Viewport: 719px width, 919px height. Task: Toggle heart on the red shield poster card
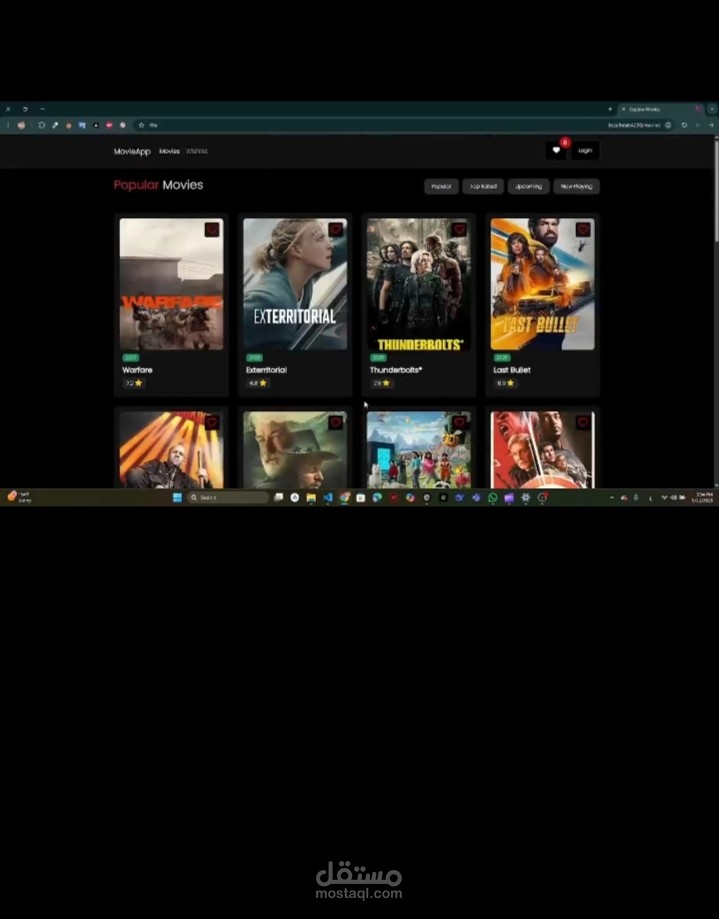583,423
